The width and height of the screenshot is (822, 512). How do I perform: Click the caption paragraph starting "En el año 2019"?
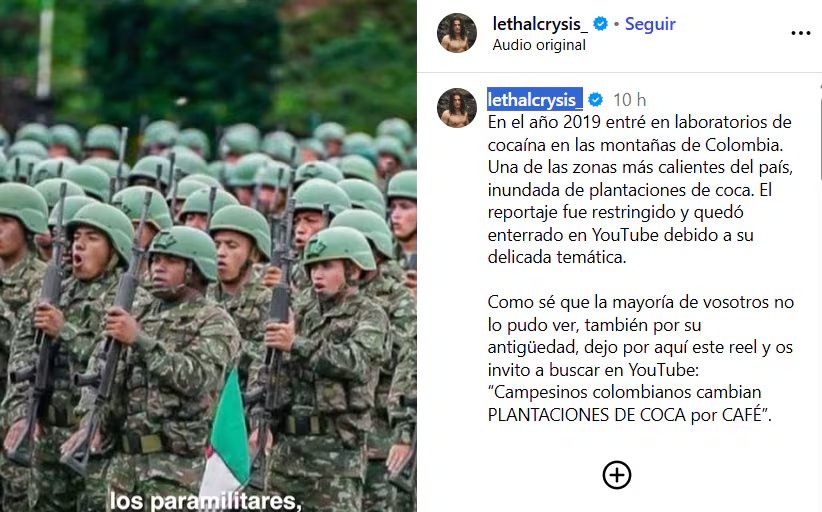click(640, 190)
